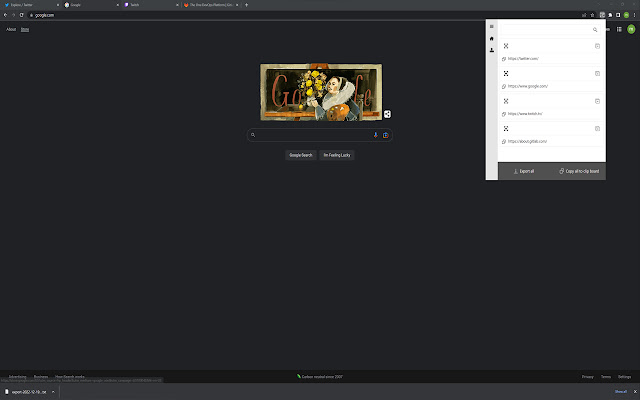Open the Chrome three-dot menu
The height and width of the screenshot is (400, 640).
coord(634,15)
